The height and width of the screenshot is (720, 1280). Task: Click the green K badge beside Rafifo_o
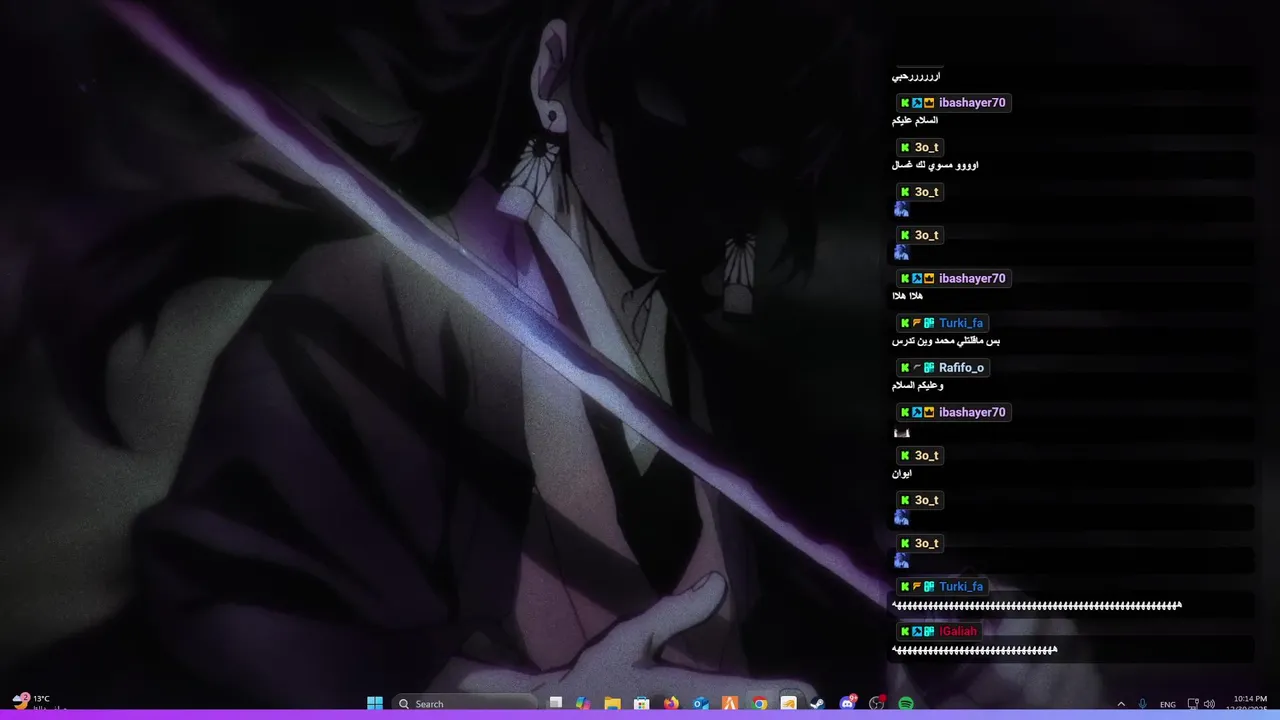tap(905, 368)
